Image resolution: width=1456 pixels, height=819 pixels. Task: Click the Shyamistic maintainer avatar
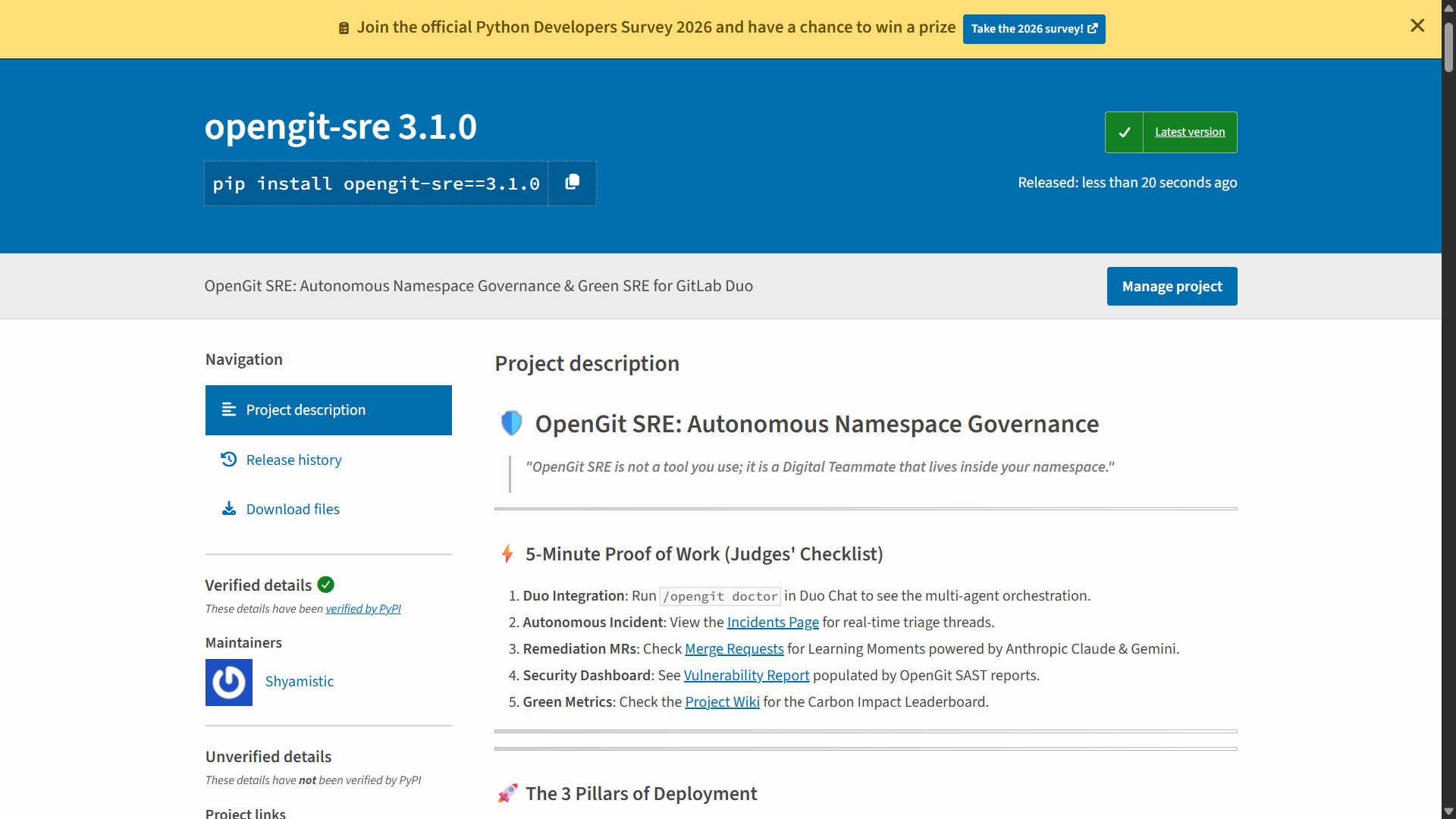tap(229, 682)
